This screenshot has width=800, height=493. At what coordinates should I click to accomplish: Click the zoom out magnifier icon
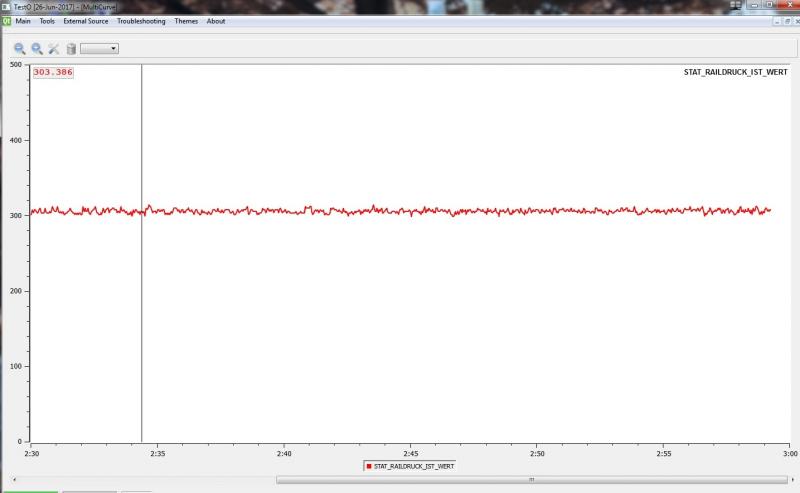tap(37, 48)
